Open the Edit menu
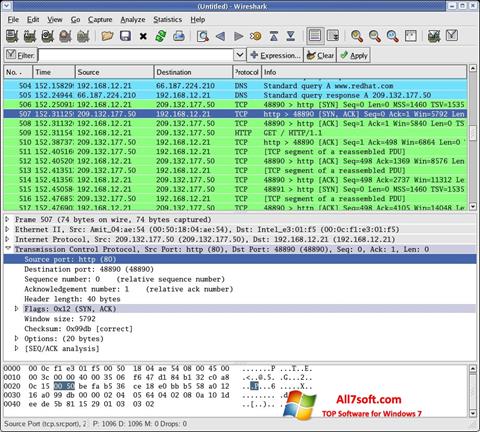Screen dimensions: 480x432 pyautogui.click(x=33, y=20)
